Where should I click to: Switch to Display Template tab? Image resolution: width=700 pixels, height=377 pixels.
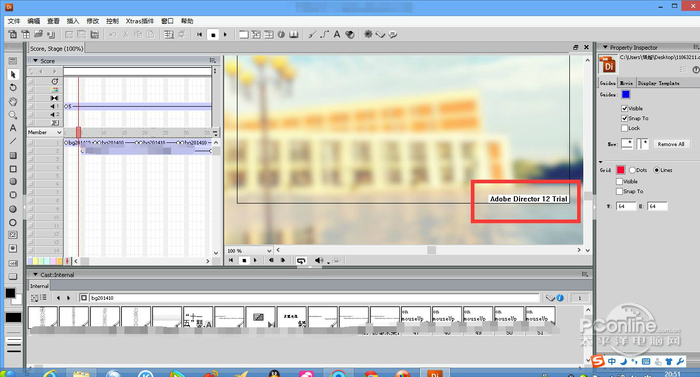tap(659, 83)
